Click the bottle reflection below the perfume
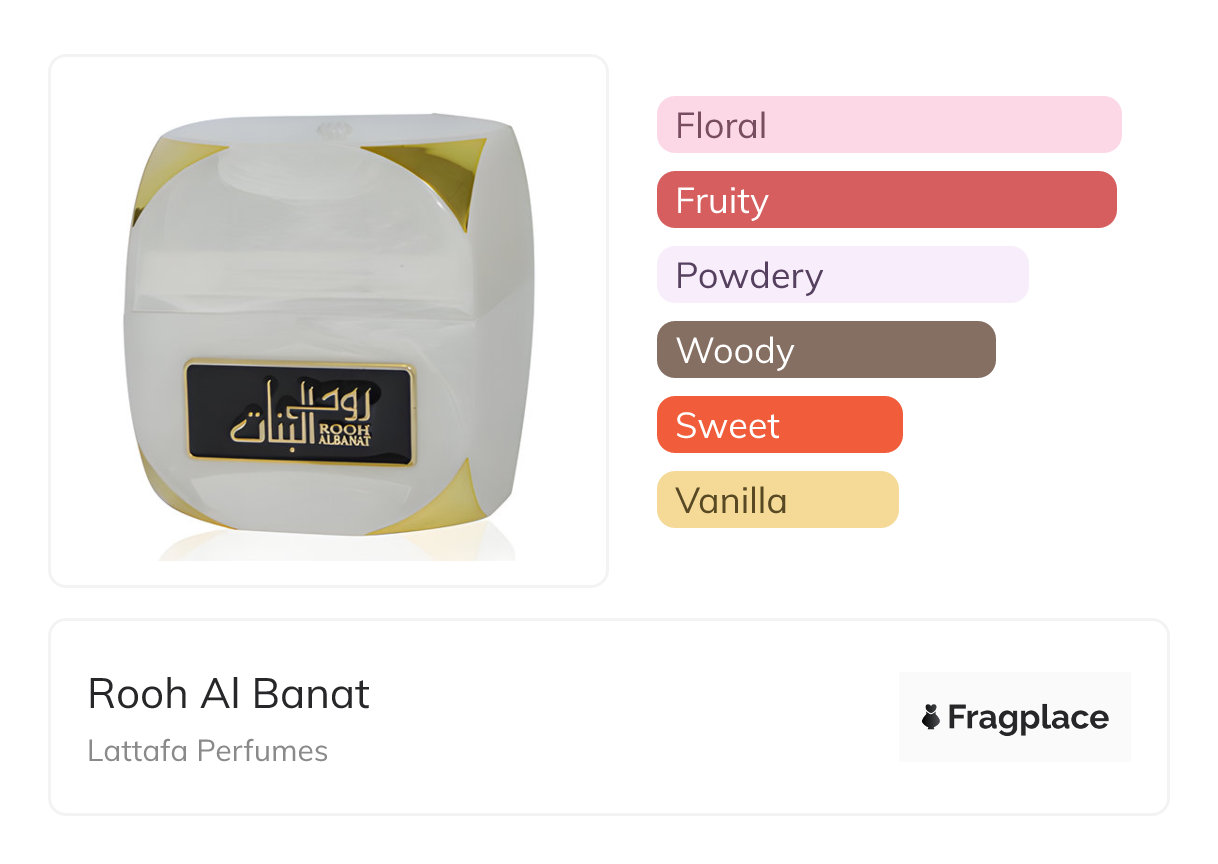1218x864 pixels. click(335, 546)
